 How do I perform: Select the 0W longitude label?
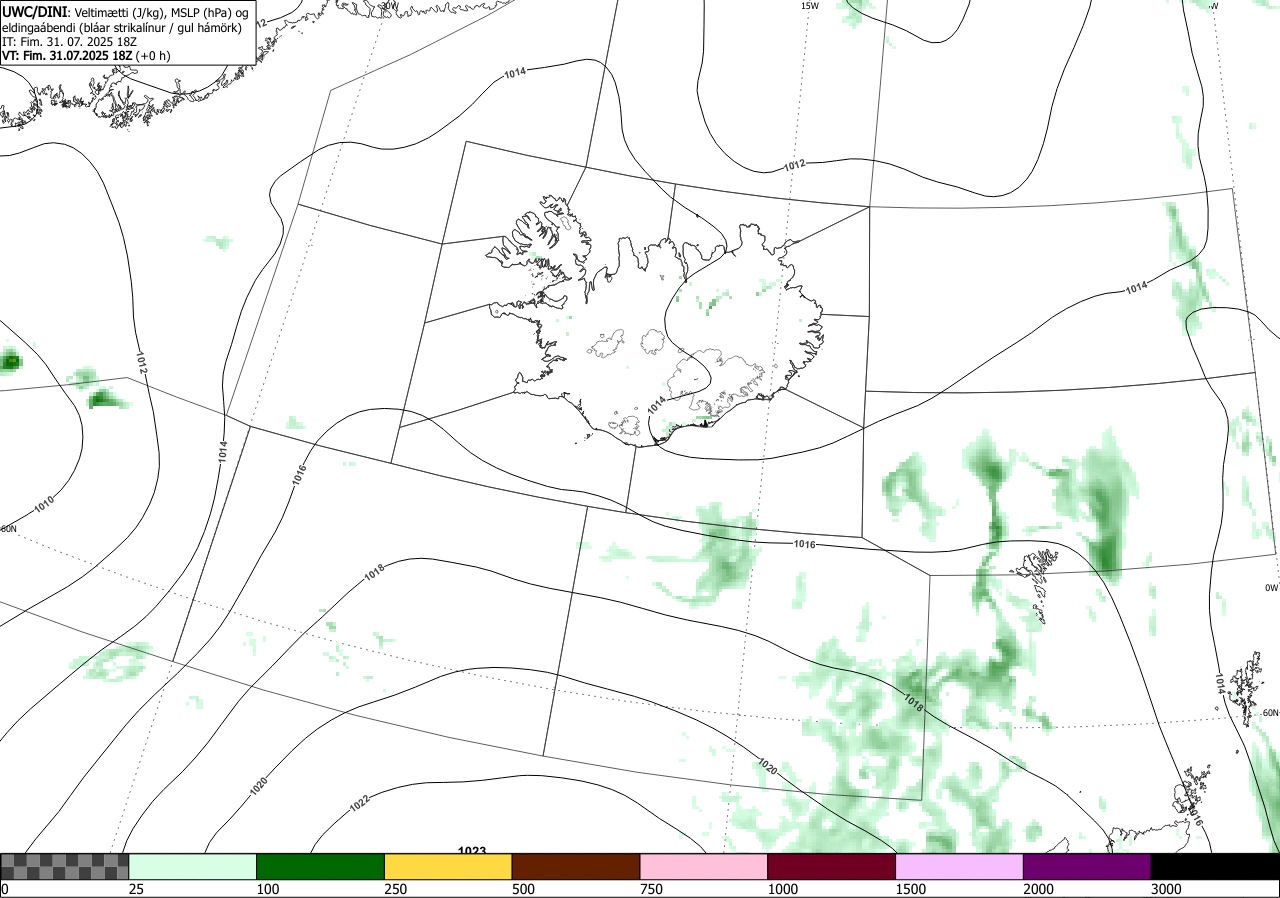[1271, 588]
